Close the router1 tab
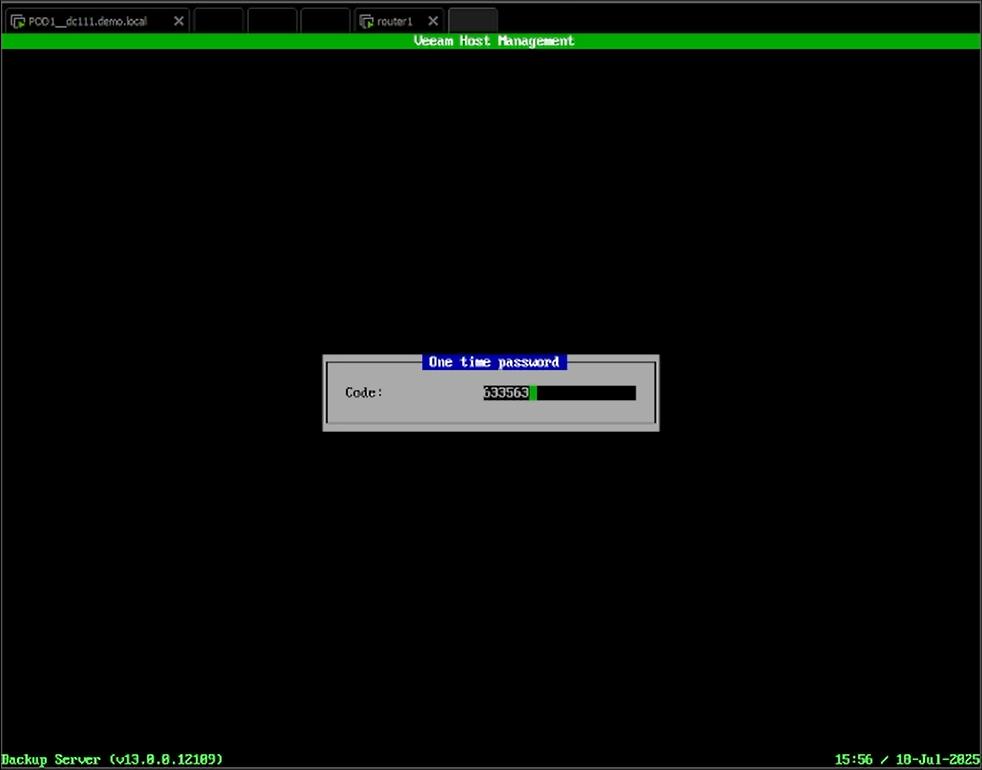Image resolution: width=982 pixels, height=770 pixels. tap(433, 21)
